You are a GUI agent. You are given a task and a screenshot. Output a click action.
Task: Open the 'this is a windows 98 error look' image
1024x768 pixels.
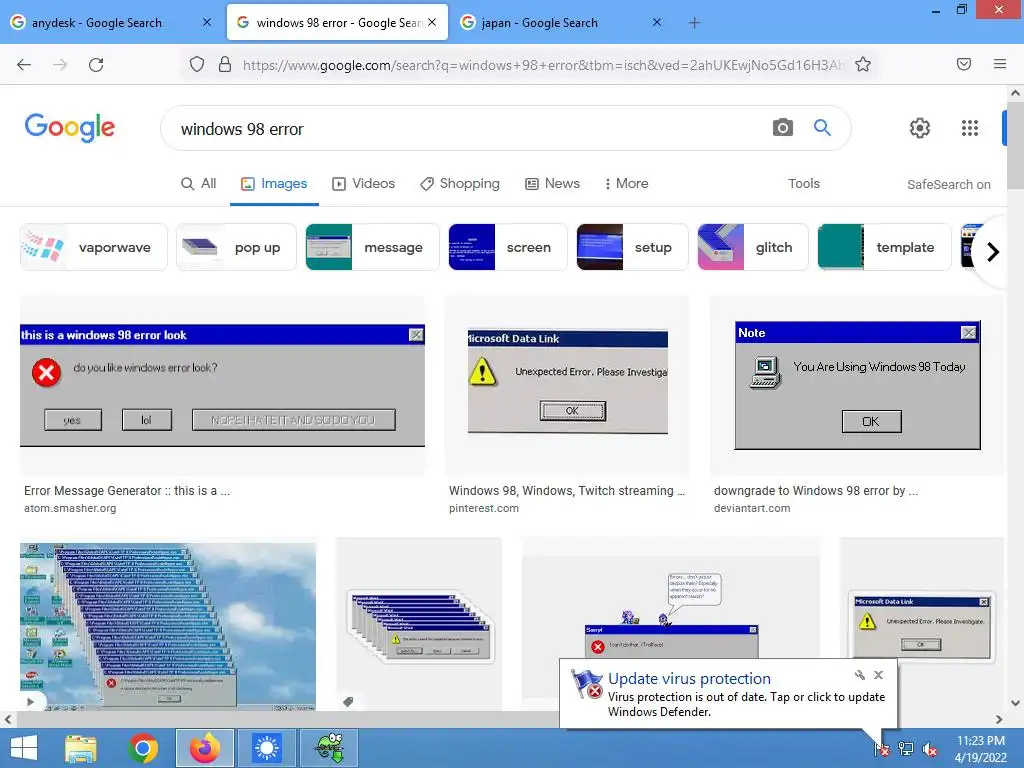[222, 385]
